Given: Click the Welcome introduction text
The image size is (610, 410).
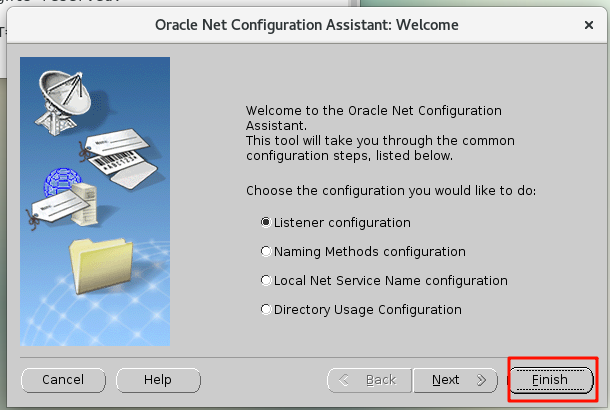Looking at the screenshot, I should point(374,133).
